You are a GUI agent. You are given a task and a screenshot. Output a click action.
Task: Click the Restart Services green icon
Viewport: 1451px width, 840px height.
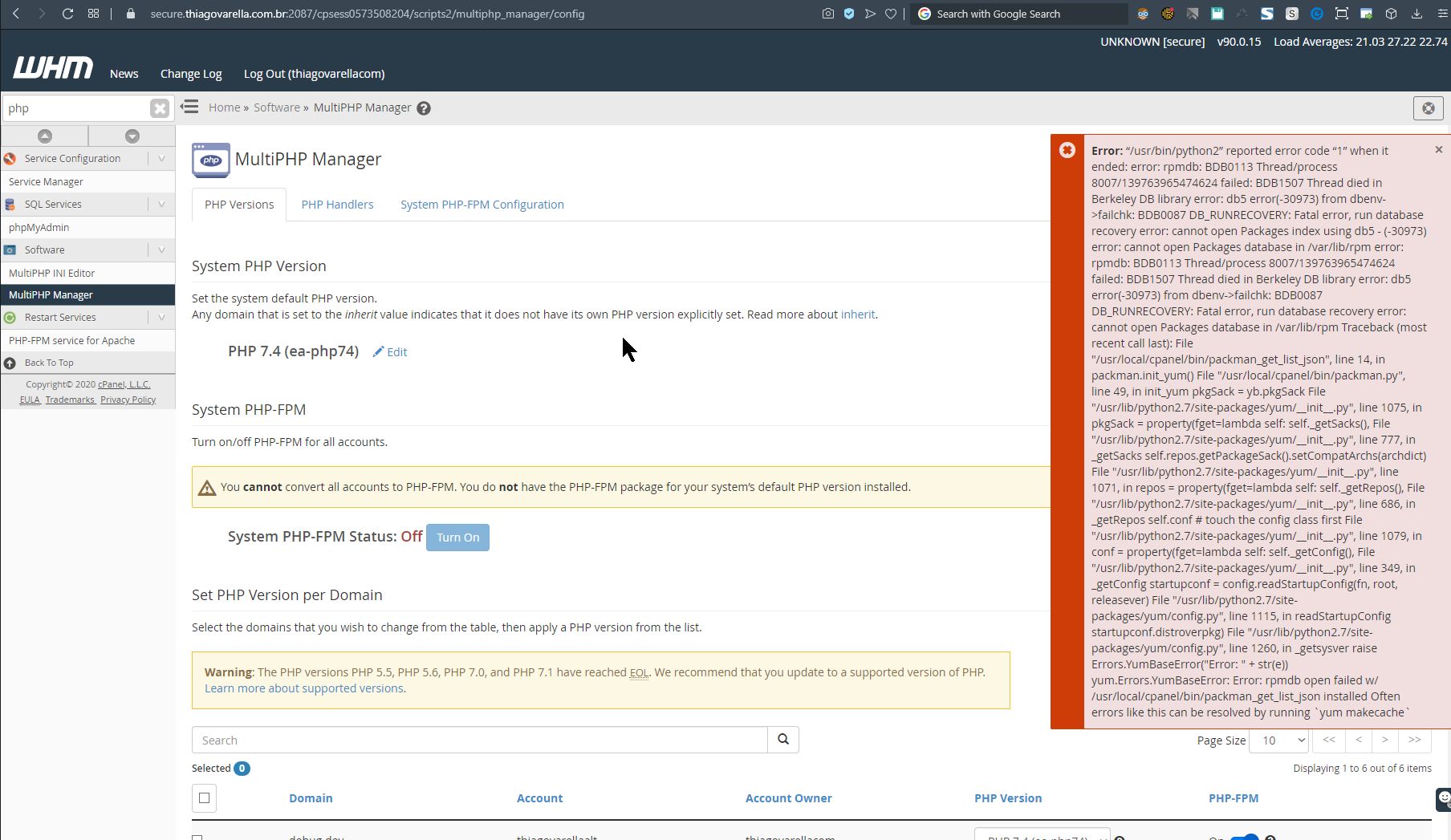coord(10,318)
